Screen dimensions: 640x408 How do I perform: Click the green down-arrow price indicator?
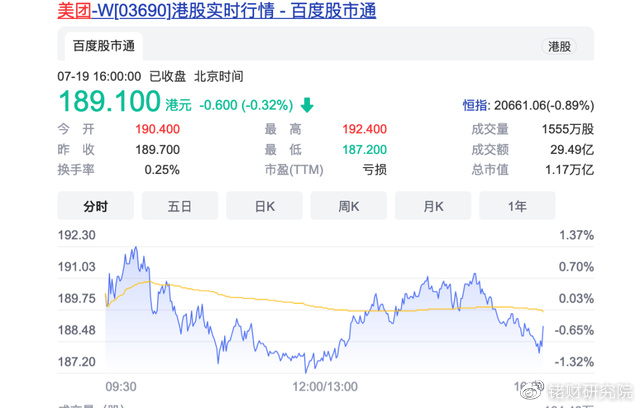(307, 105)
